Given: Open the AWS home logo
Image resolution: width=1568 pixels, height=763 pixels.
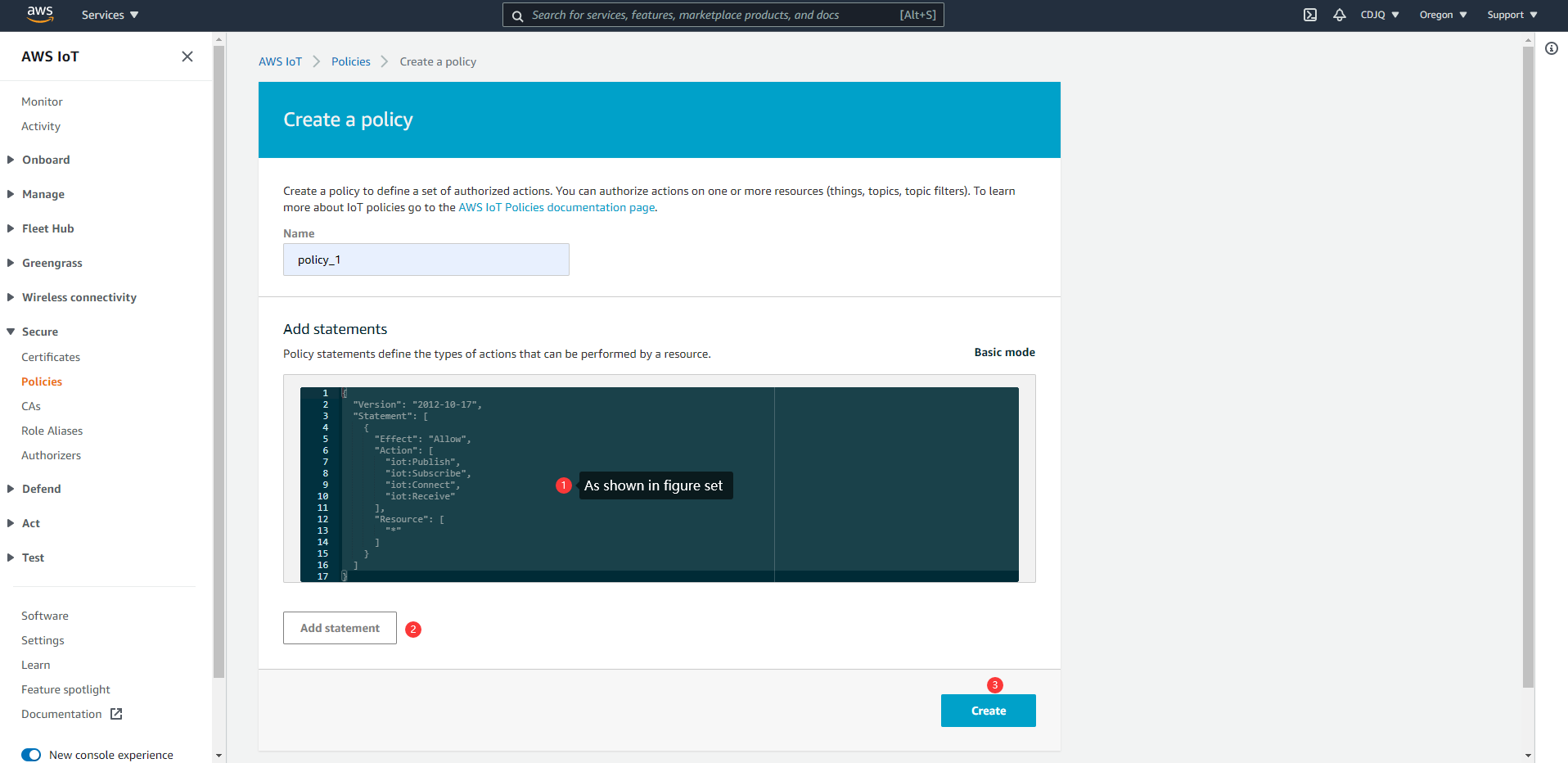Looking at the screenshot, I should point(40,14).
